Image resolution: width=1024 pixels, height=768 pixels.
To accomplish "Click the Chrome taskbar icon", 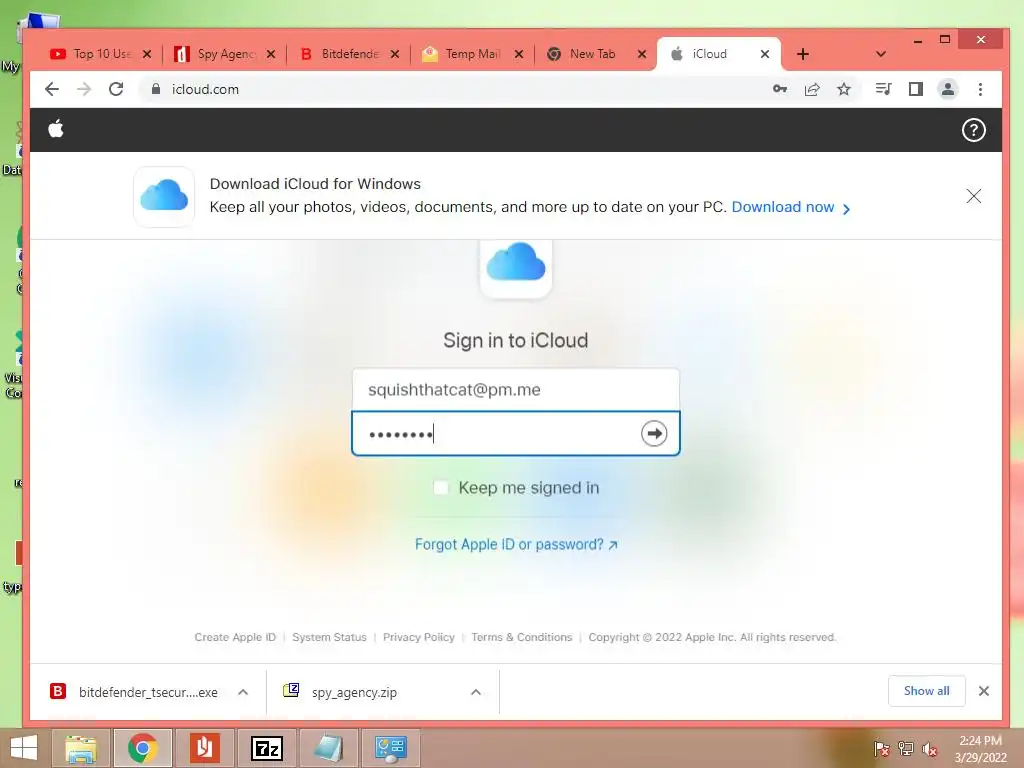I will (143, 748).
